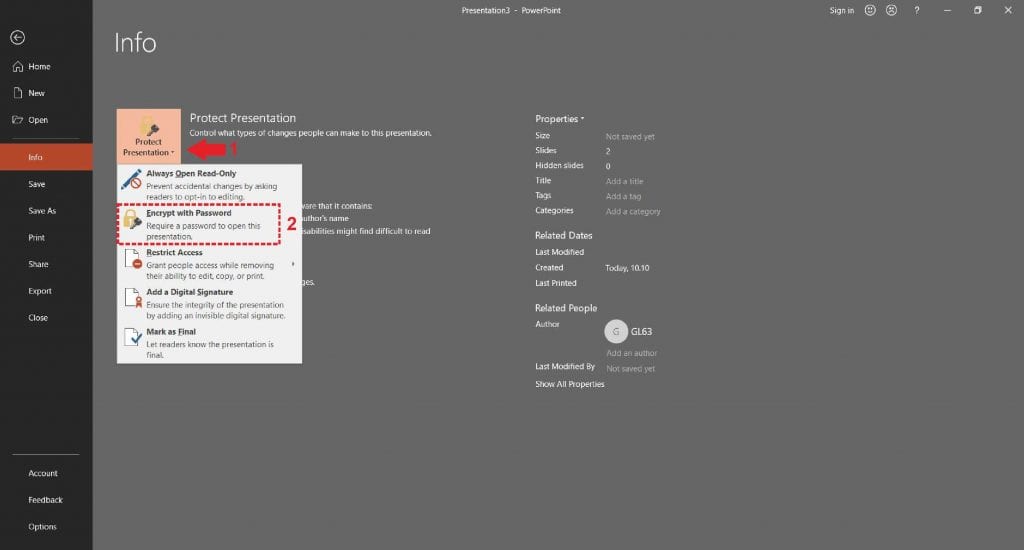Click the Add a tag field
This screenshot has height=550, width=1024.
tap(623, 197)
